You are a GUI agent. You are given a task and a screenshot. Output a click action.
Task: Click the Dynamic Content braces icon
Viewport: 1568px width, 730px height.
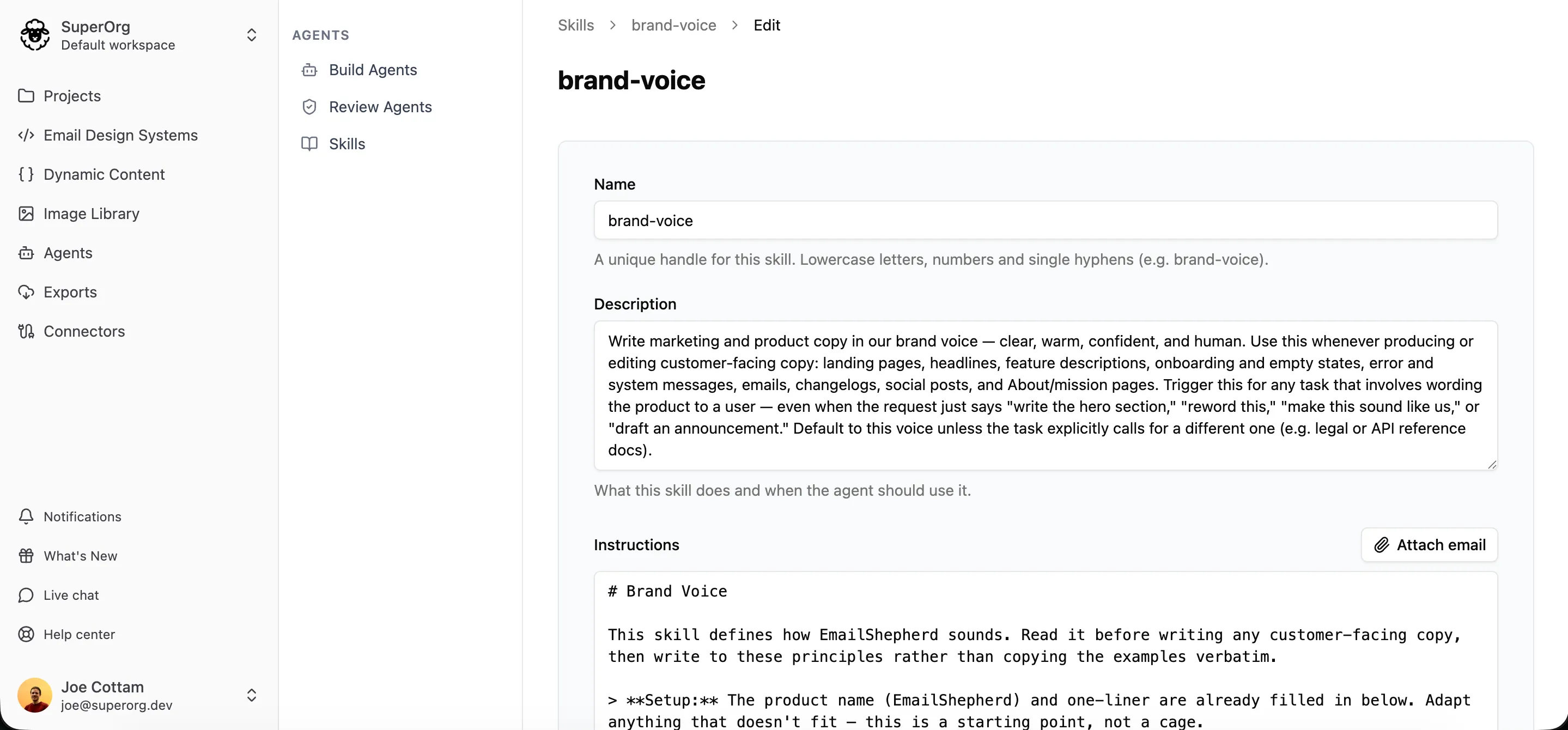coord(26,174)
